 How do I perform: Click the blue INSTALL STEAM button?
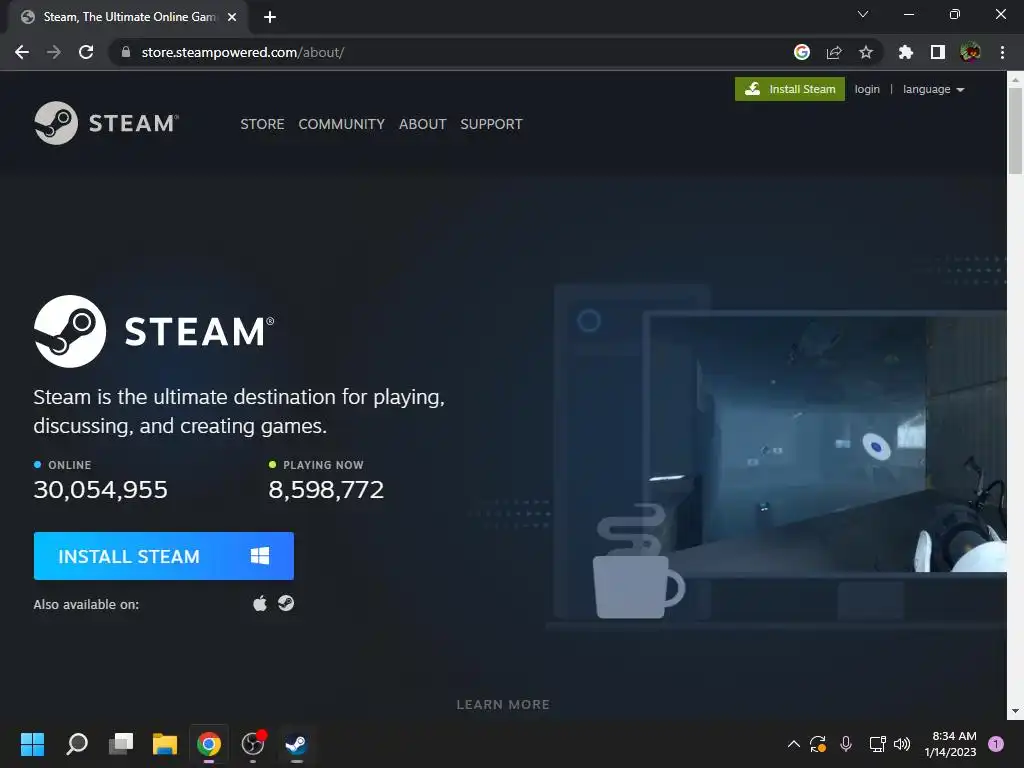pyautogui.click(x=164, y=556)
